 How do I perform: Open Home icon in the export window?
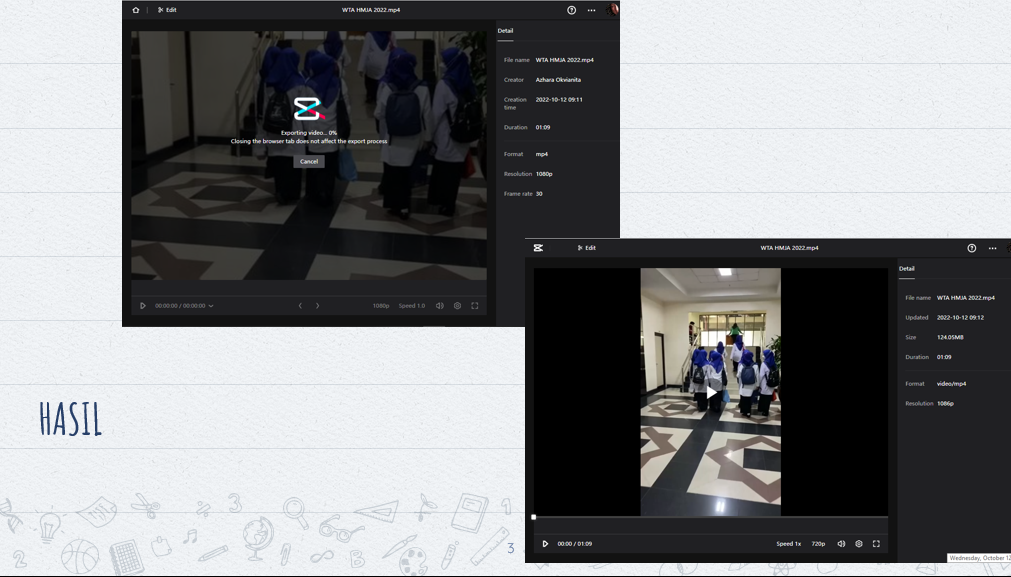coord(135,10)
